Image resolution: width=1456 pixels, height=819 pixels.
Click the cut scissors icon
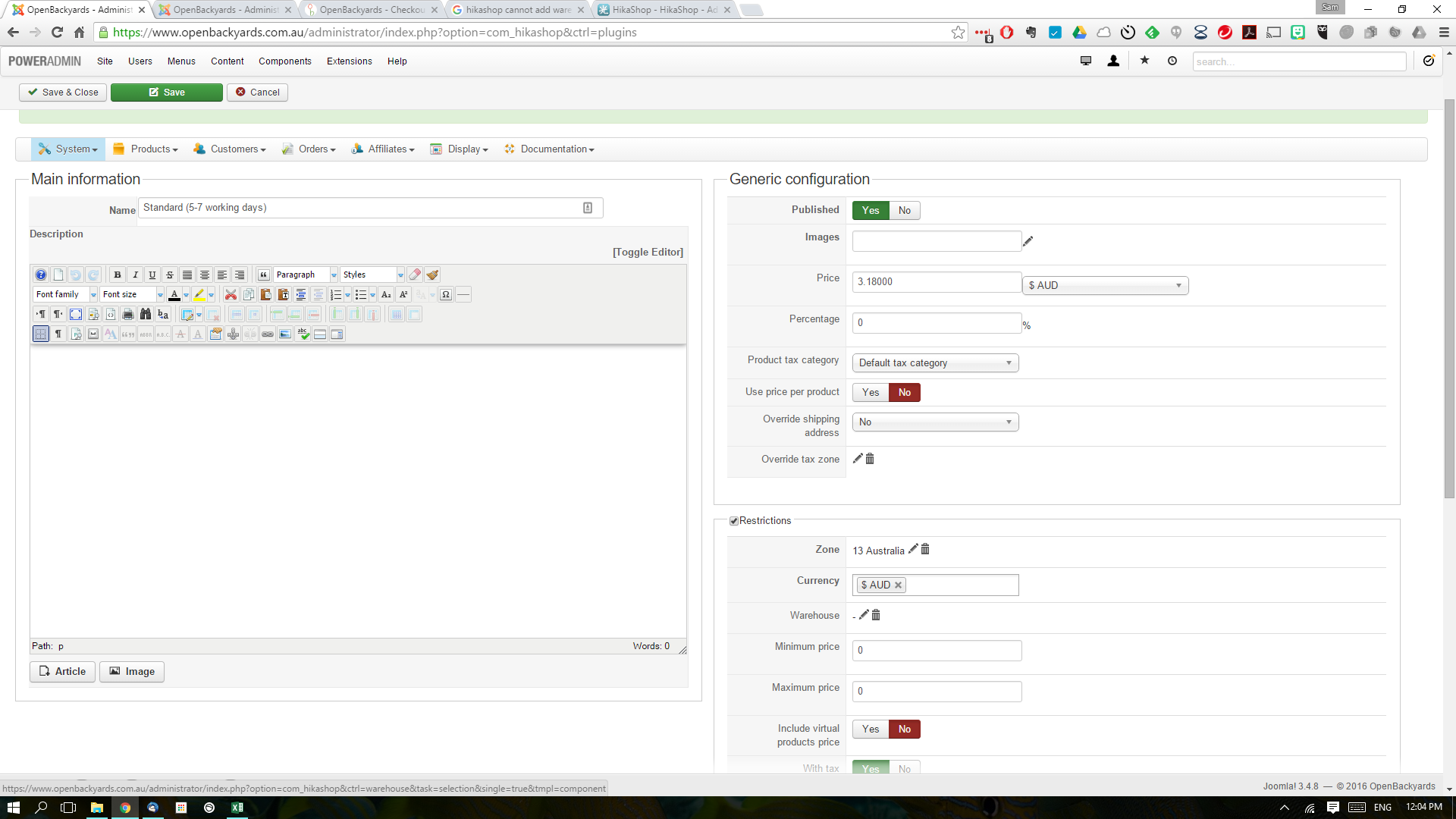[231, 294]
